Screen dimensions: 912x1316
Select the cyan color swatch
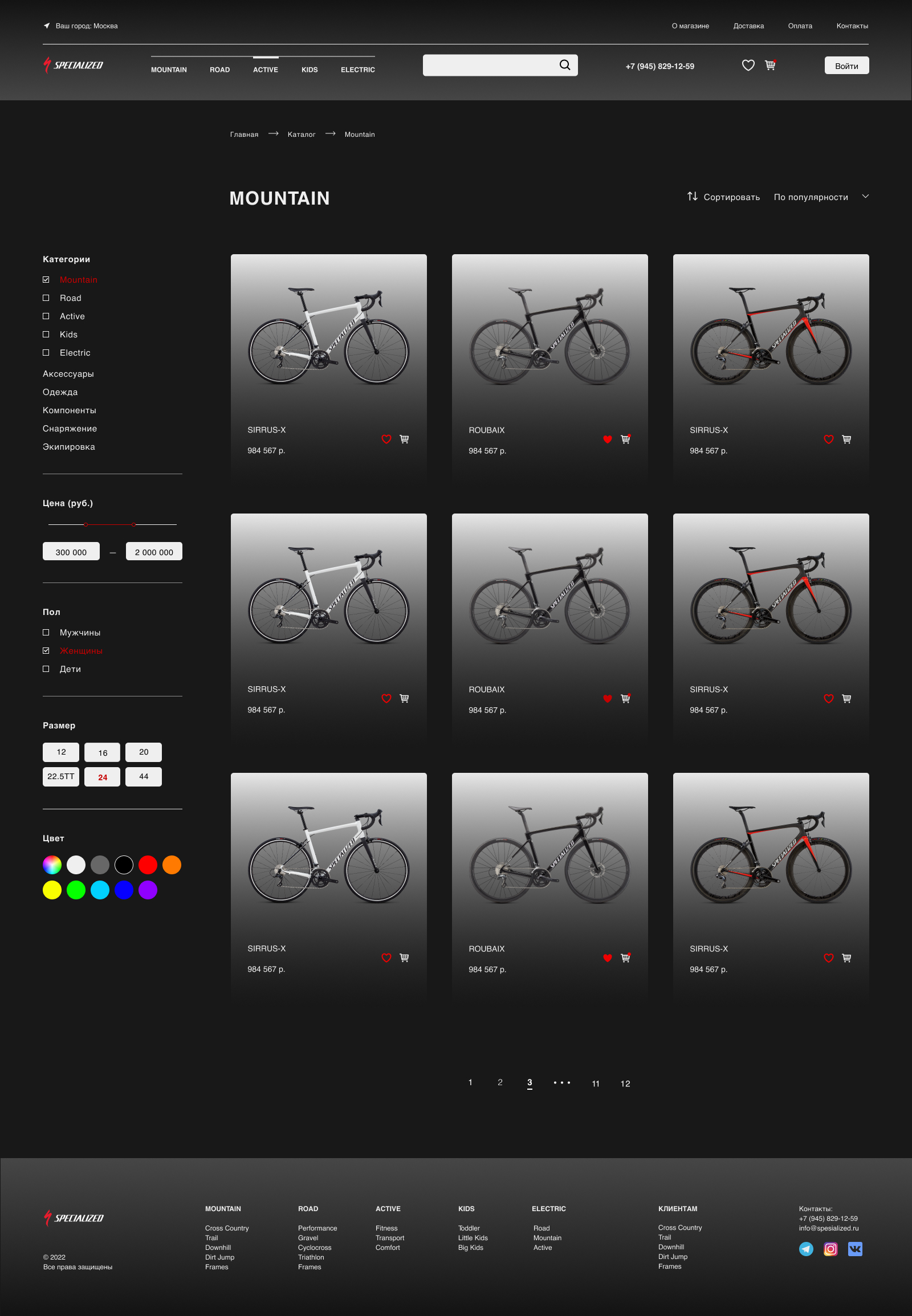(100, 890)
